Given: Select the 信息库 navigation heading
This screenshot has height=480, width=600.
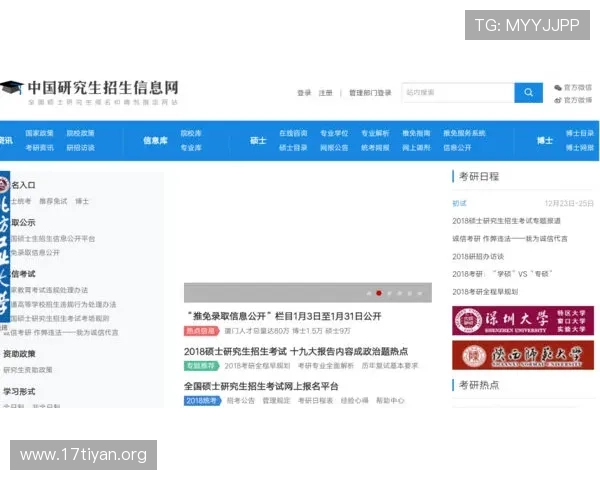Looking at the screenshot, I should click(x=155, y=140).
